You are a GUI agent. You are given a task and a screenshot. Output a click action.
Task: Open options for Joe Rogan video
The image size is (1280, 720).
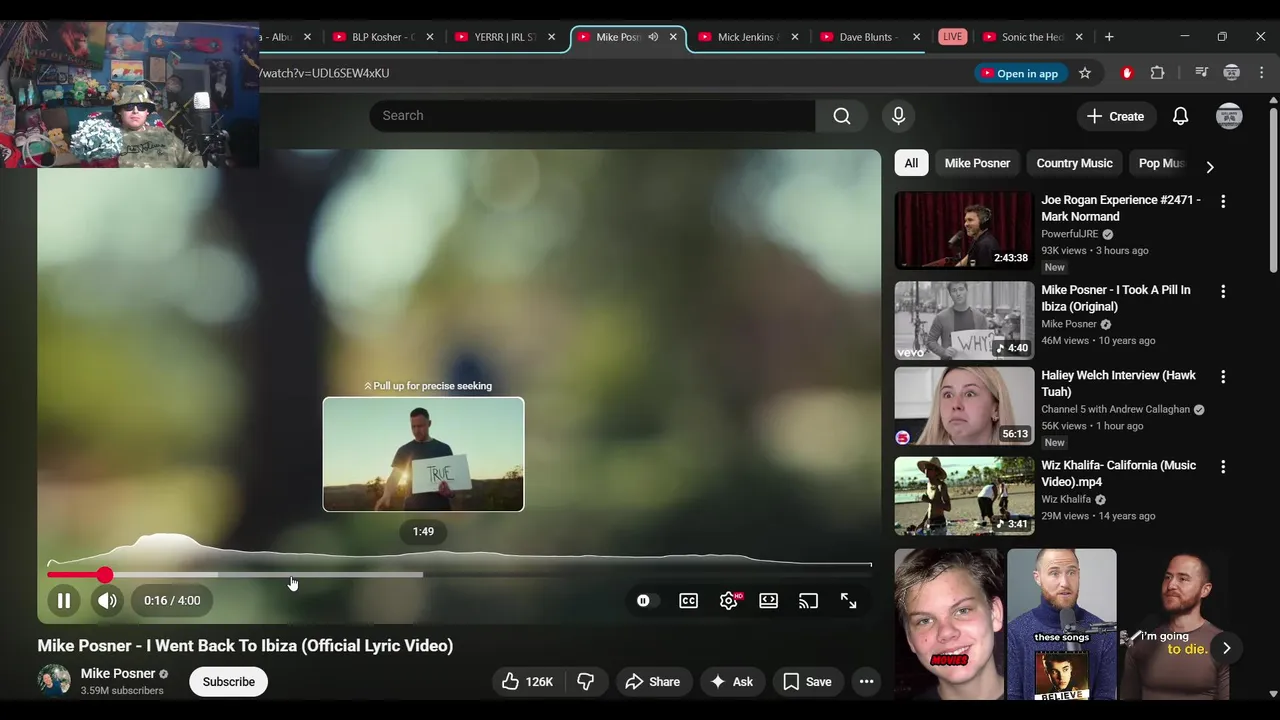(x=1222, y=201)
